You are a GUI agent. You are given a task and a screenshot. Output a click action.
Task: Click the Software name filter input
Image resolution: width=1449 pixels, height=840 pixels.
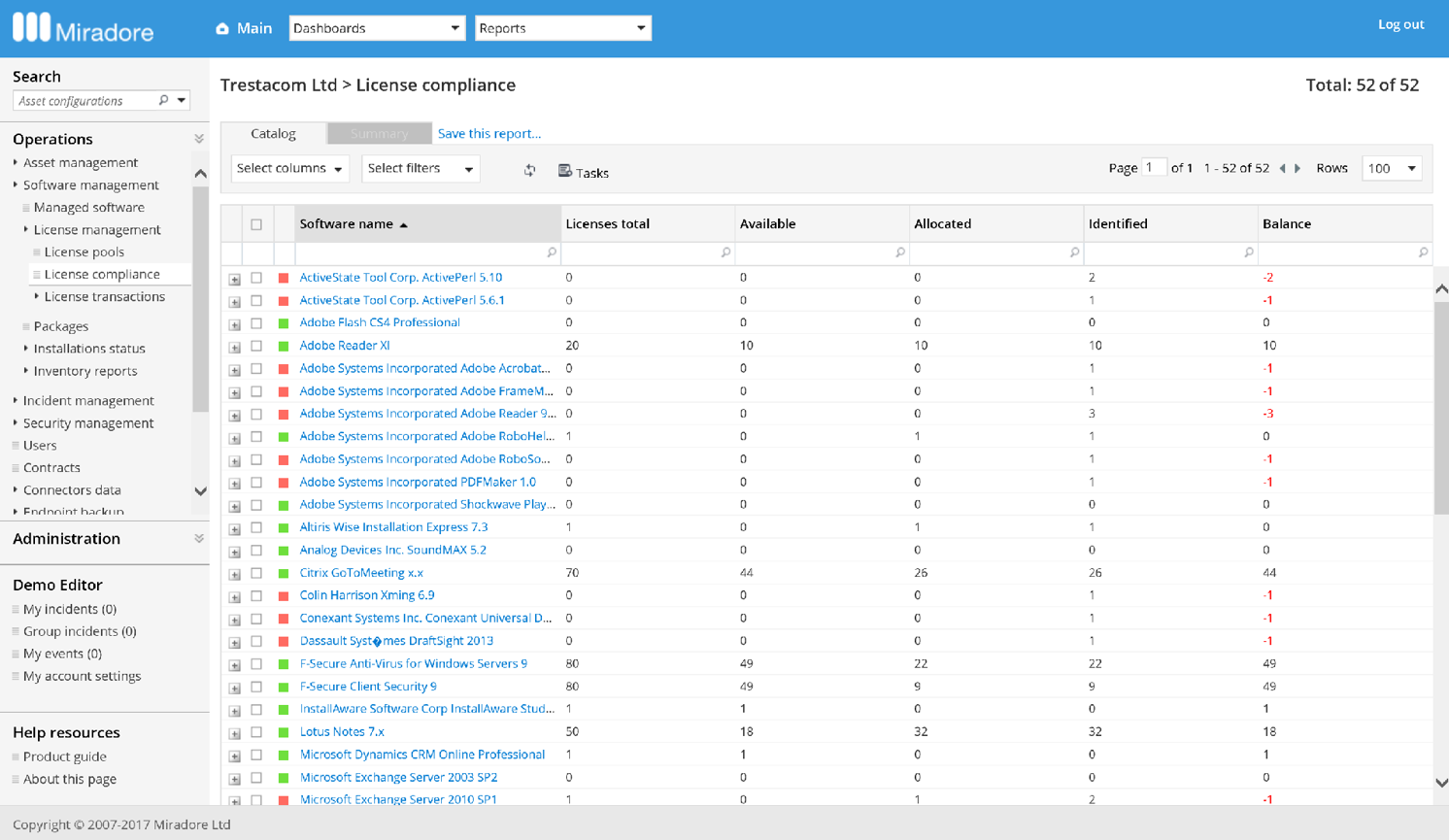[x=427, y=252]
